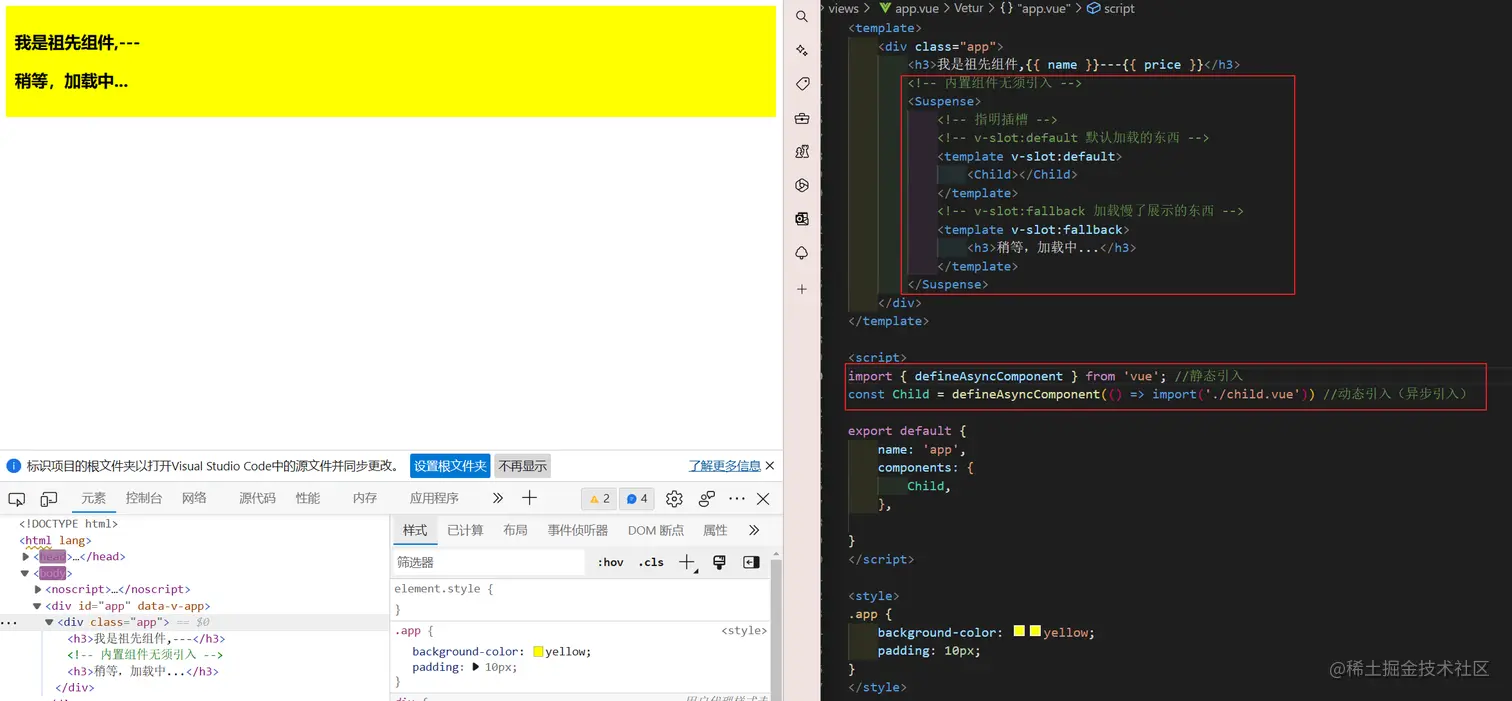Viewport: 1512px width, 701px height.
Task: Click the Vetur breadcrumb in VS Code
Action: [968, 8]
